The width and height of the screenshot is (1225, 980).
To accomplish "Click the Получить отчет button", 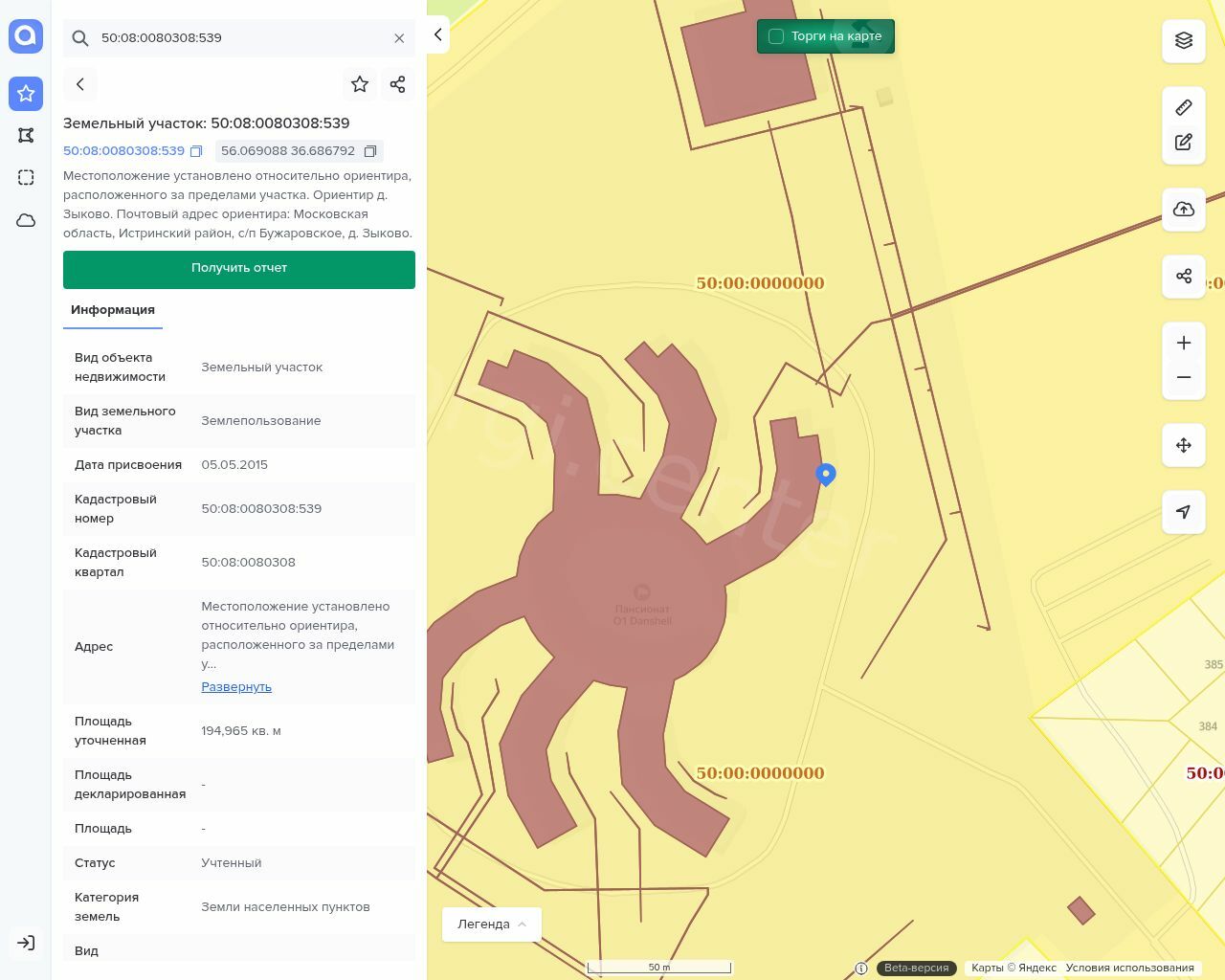I will [x=239, y=269].
